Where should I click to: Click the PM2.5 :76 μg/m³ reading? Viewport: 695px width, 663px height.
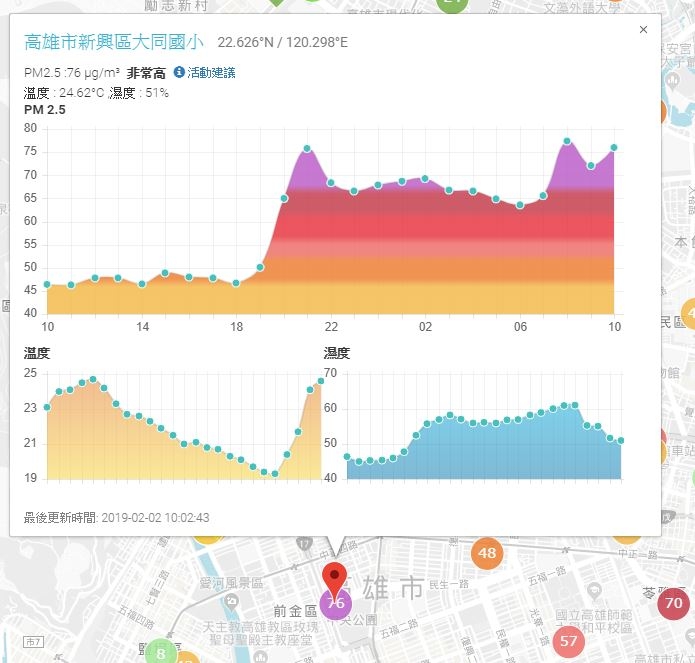point(72,73)
